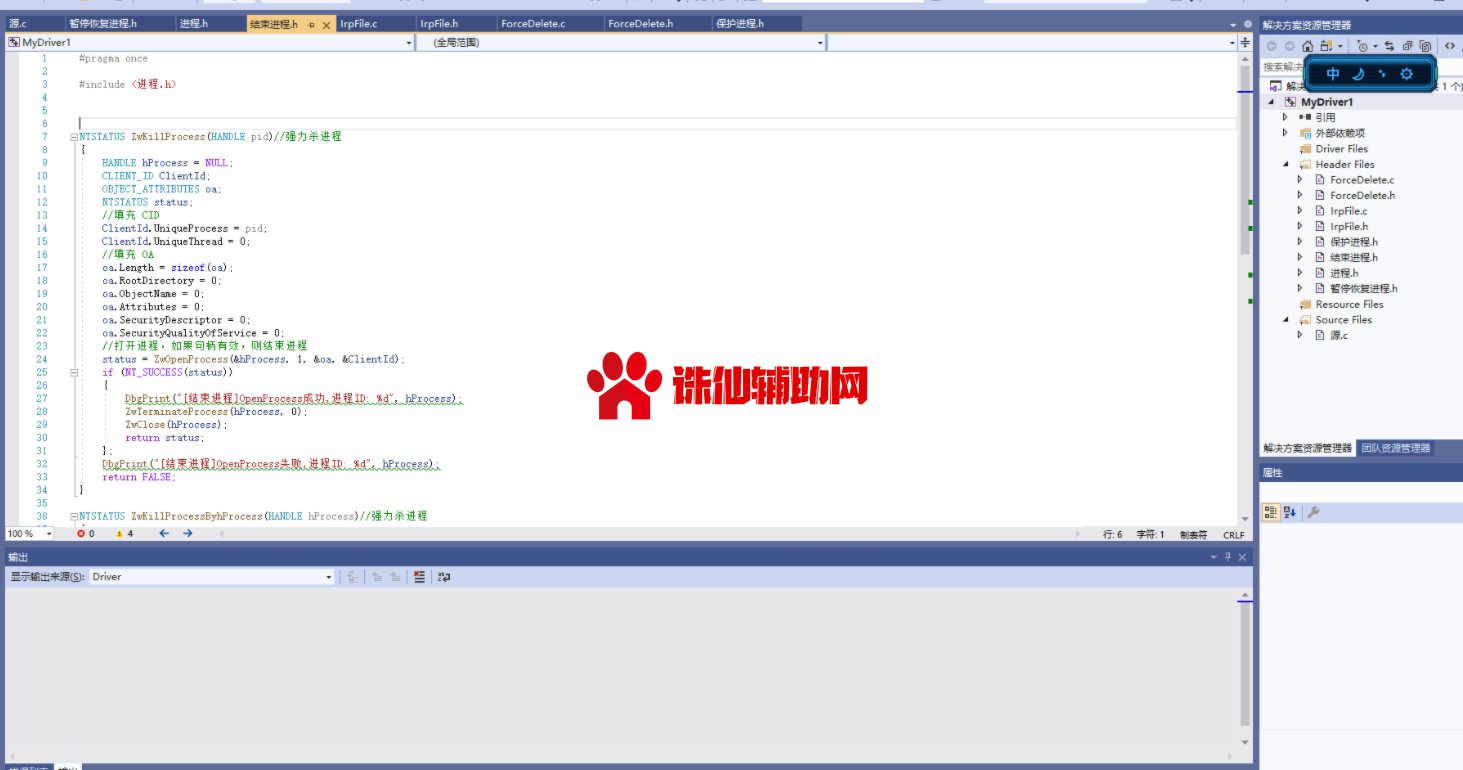
Task: Click pin icon on 结束进程.h tab
Action: click(312, 23)
